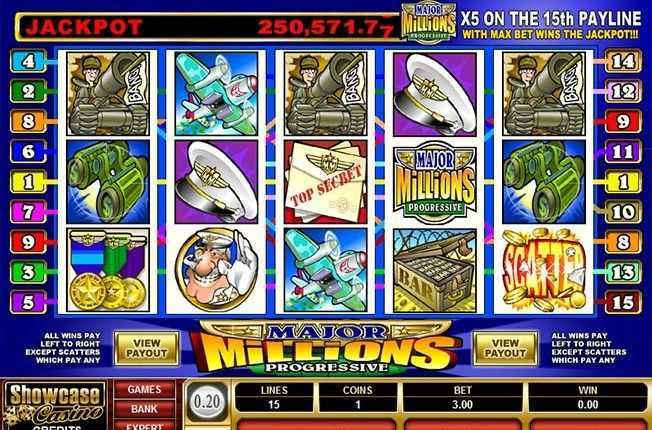Click the right View Payout button
Image resolution: width=652 pixels, height=430 pixels.
pos(505,348)
